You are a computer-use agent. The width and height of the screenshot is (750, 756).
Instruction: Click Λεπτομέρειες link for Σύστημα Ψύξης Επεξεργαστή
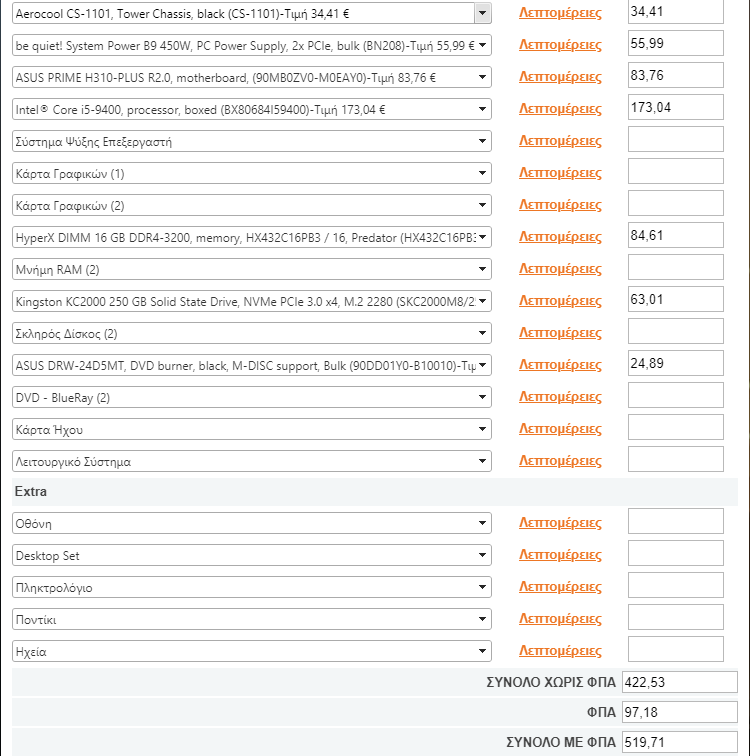pos(560,141)
